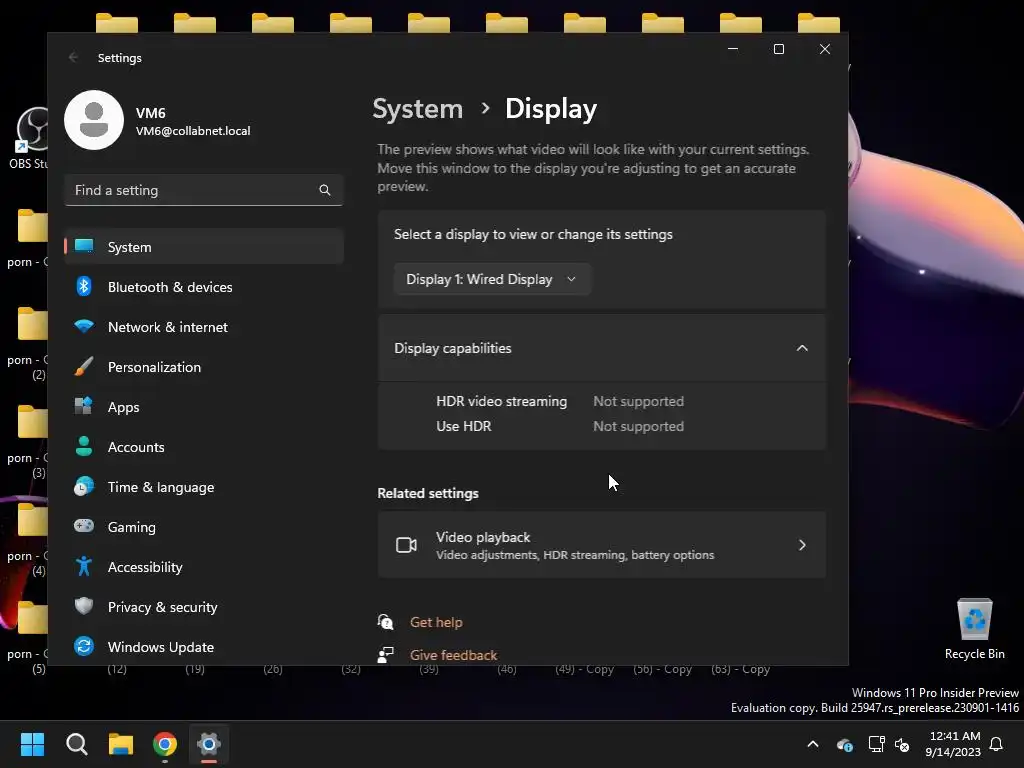This screenshot has height=768, width=1024.
Task: Open Personalization settings
Action: pyautogui.click(x=204, y=367)
